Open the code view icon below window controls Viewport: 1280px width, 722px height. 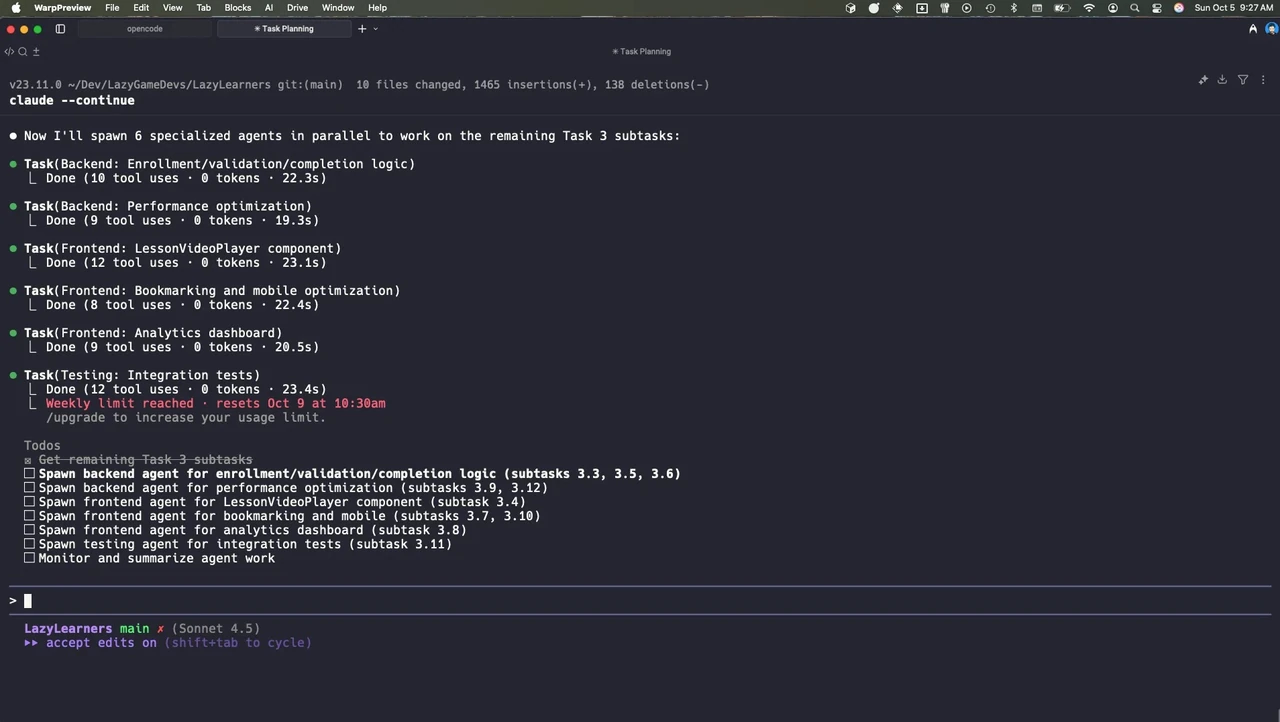[x=9, y=51]
